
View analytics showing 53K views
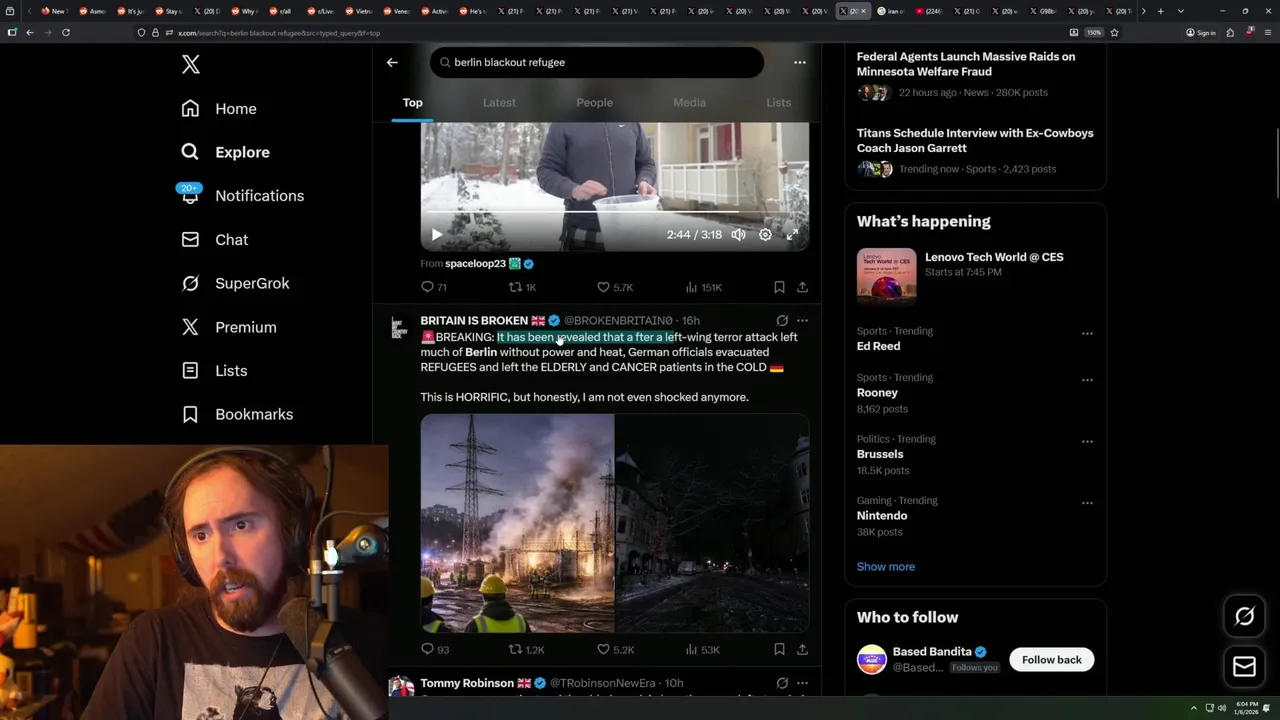point(702,649)
